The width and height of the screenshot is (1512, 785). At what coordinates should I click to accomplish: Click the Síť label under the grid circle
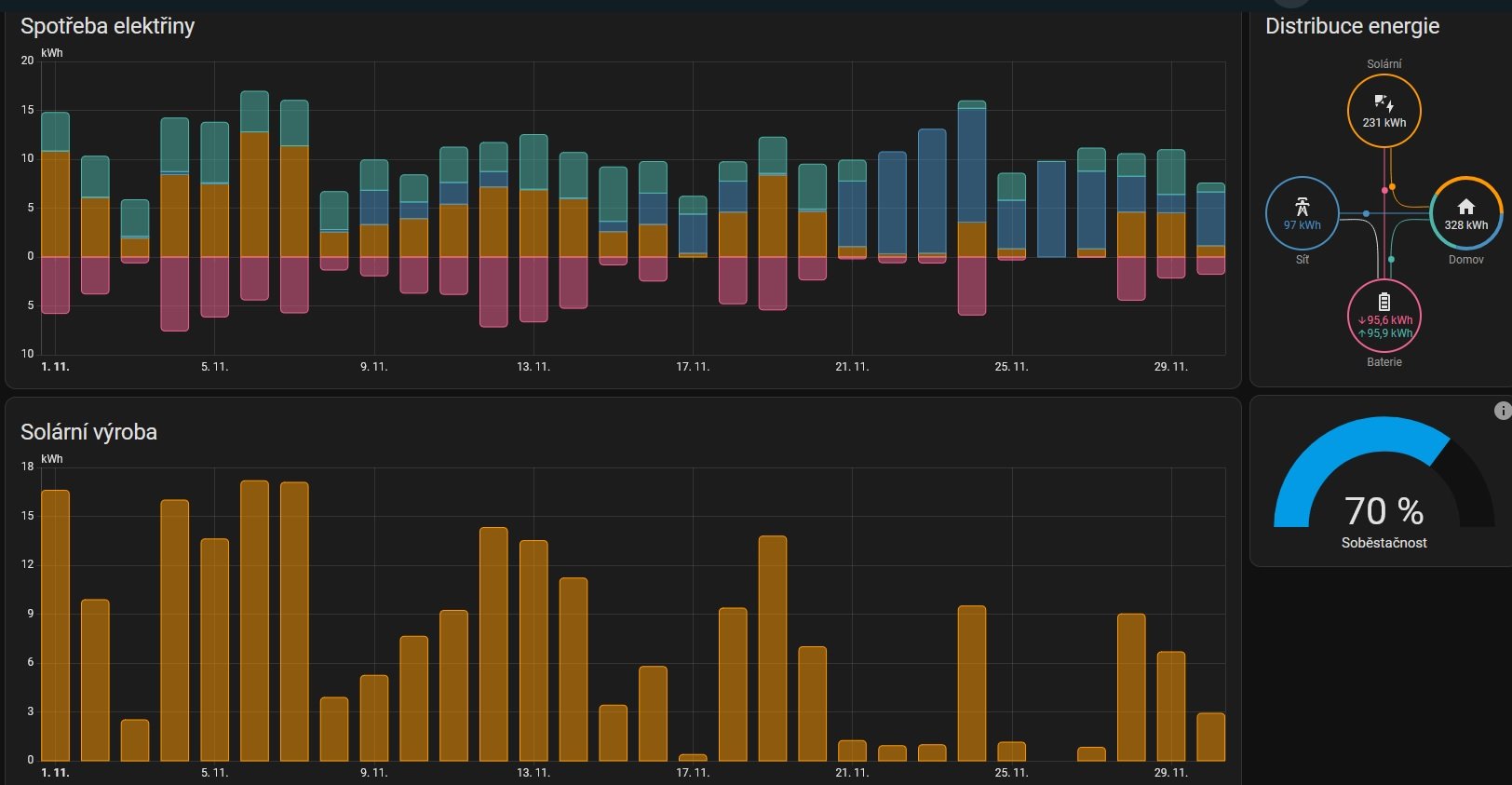pyautogui.click(x=1302, y=260)
